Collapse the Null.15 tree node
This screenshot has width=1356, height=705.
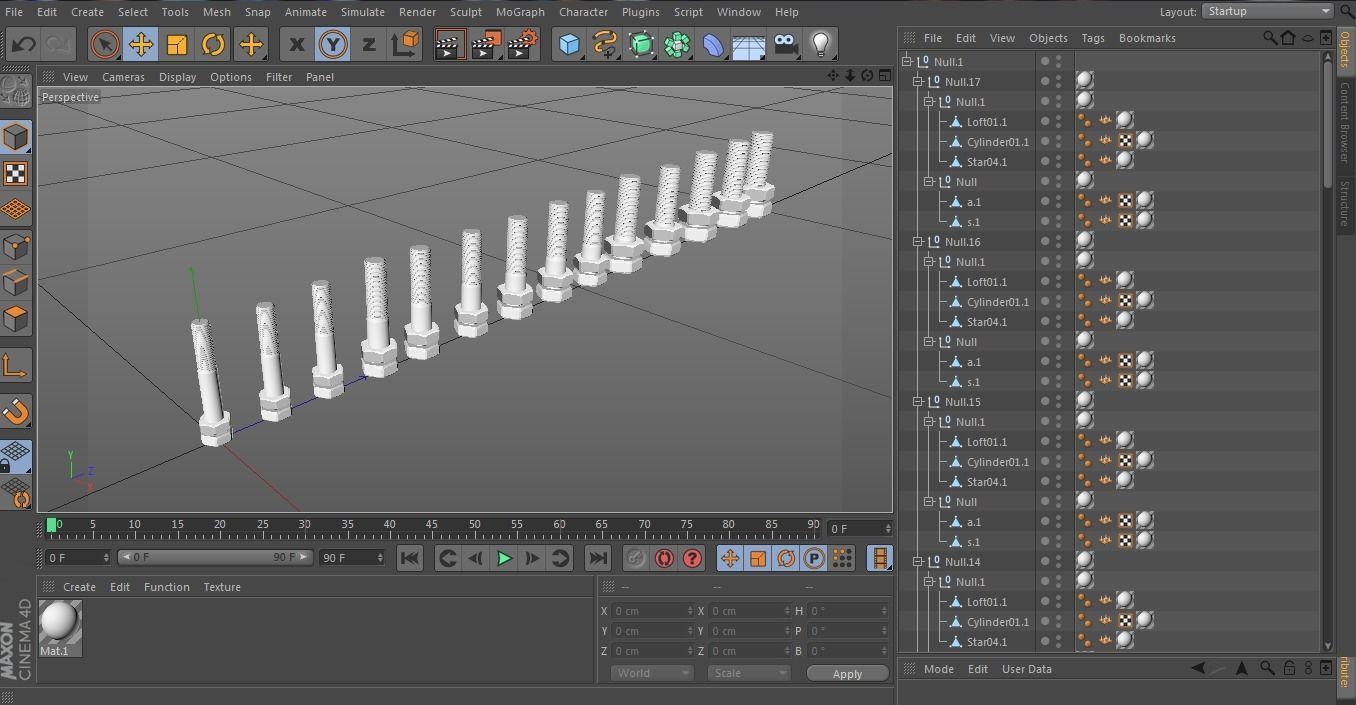click(917, 402)
